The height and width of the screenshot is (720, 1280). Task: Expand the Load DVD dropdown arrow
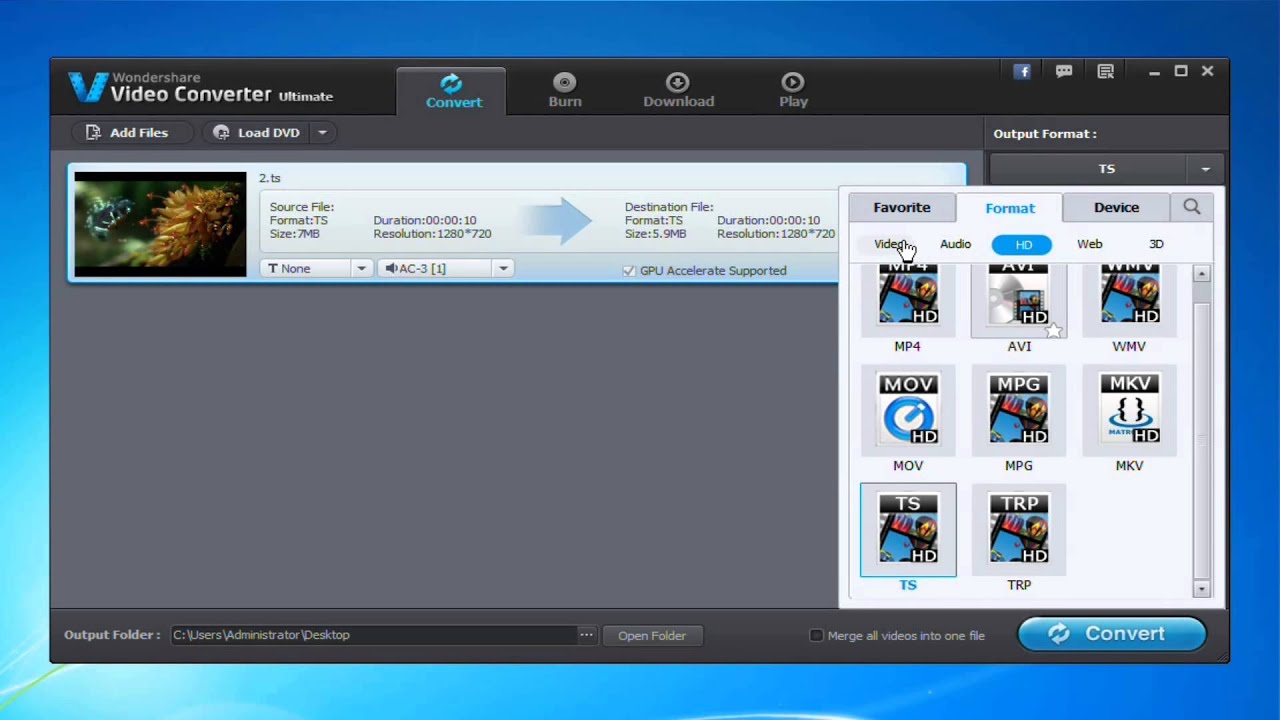(322, 133)
